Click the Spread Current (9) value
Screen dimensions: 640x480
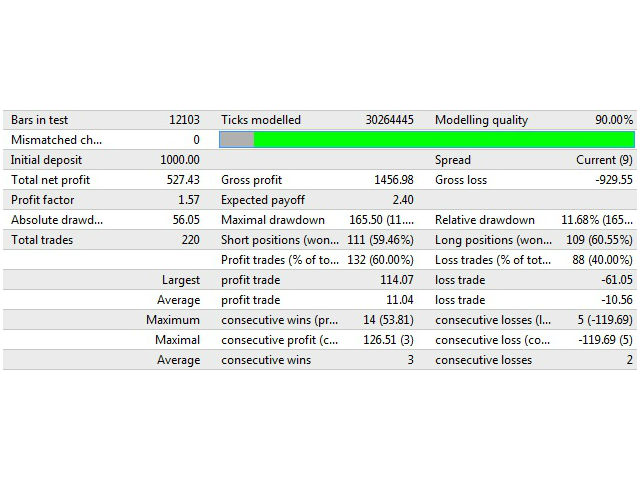(x=604, y=160)
